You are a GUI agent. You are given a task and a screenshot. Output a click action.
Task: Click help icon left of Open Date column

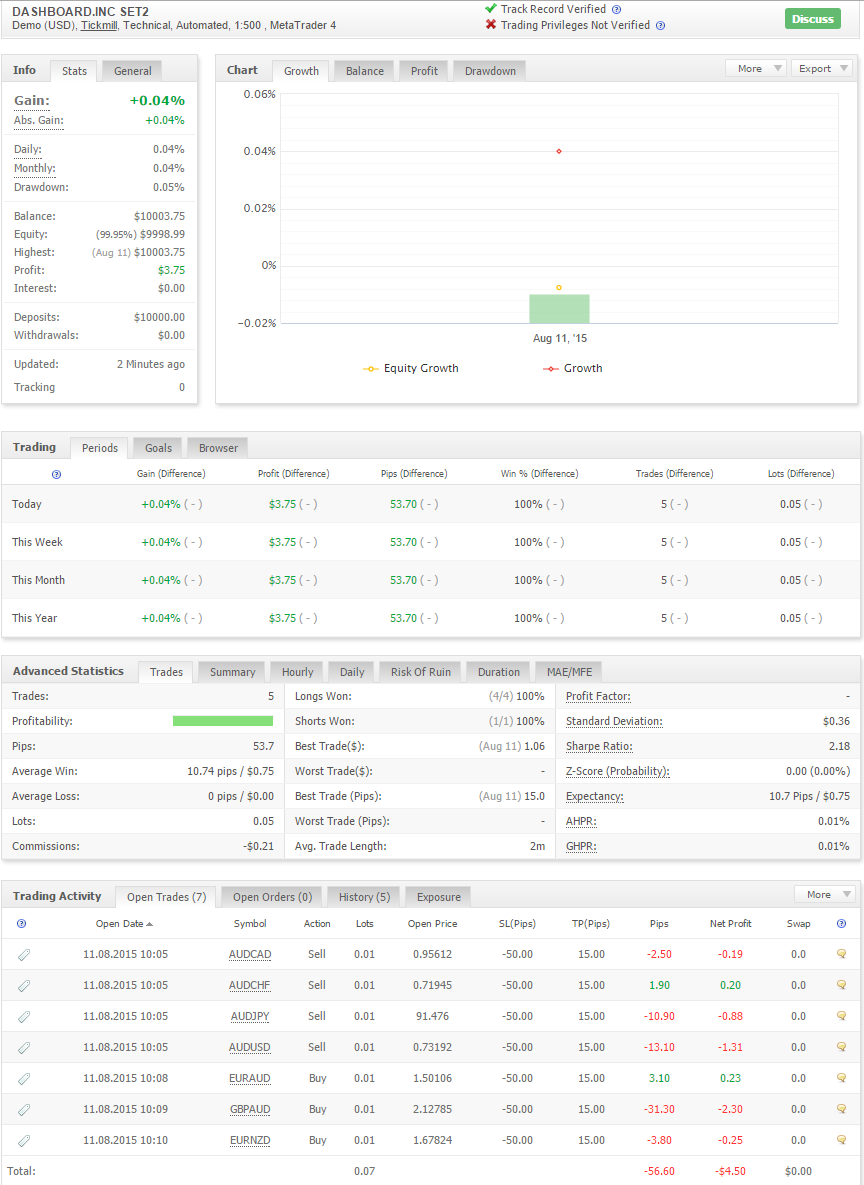point(21,924)
